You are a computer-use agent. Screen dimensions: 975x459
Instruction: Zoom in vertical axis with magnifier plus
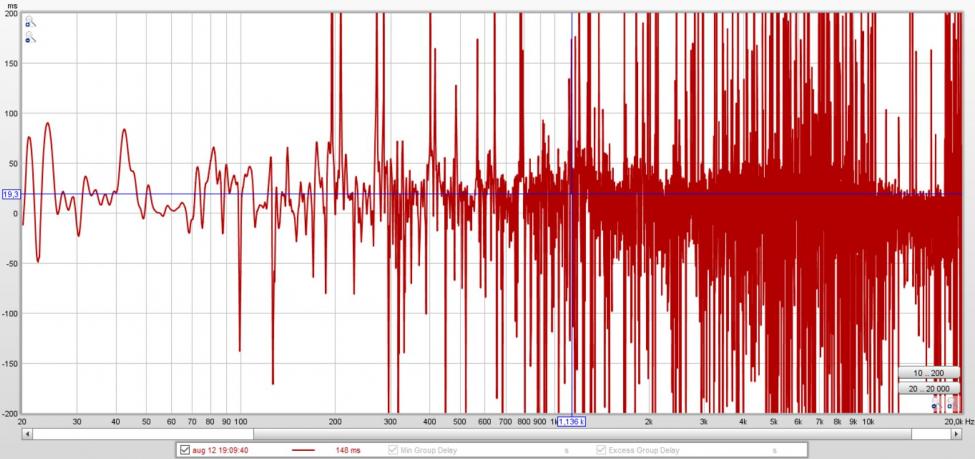pos(29,22)
